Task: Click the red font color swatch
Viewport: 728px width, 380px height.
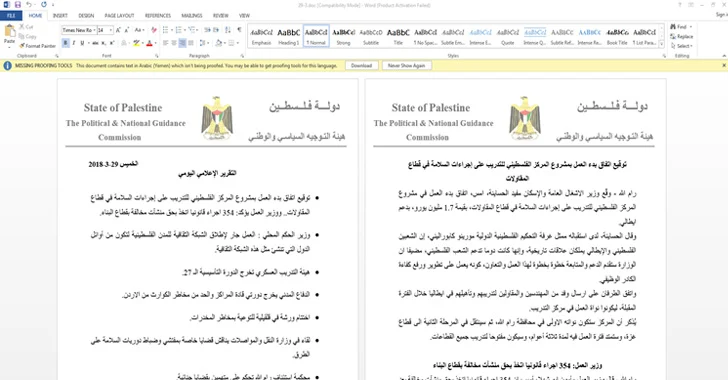Action: pos(149,43)
